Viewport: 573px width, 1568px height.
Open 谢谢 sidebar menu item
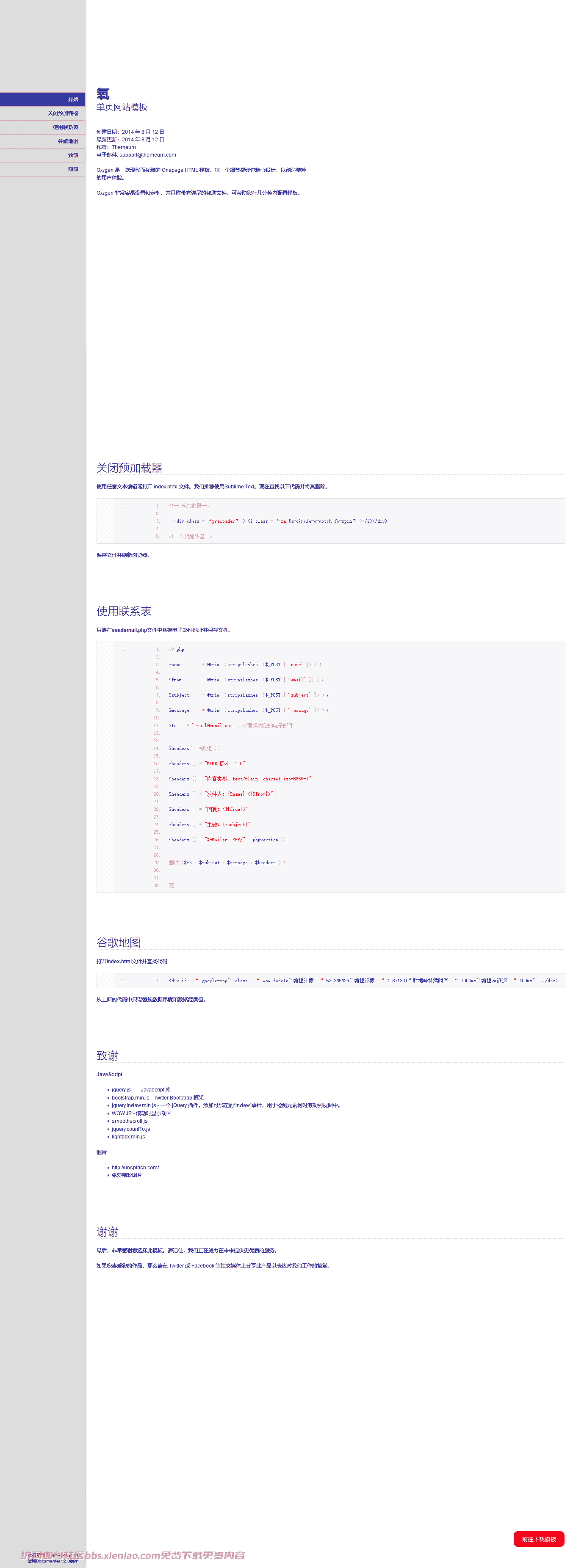(42, 169)
